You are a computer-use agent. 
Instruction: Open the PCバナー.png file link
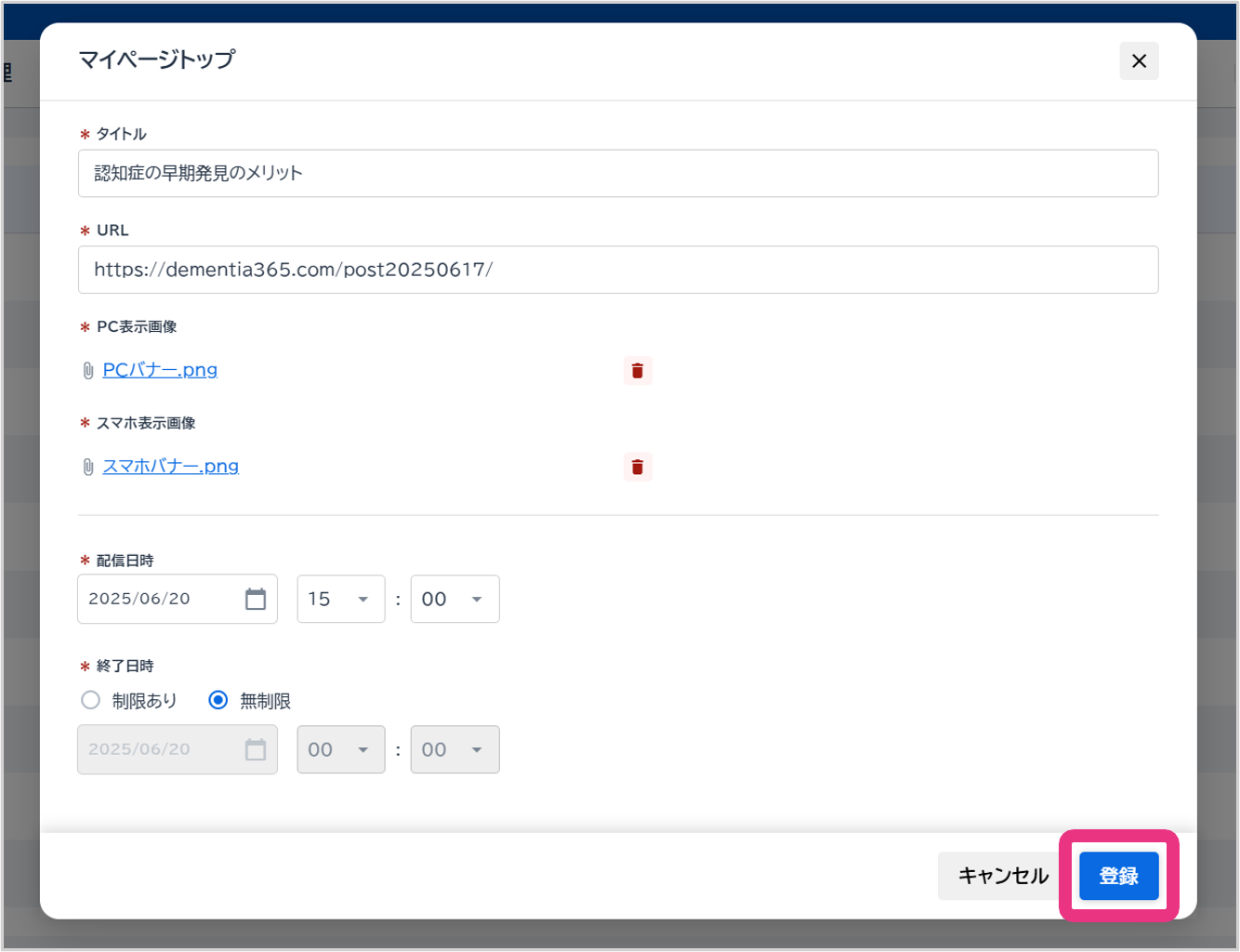(160, 370)
